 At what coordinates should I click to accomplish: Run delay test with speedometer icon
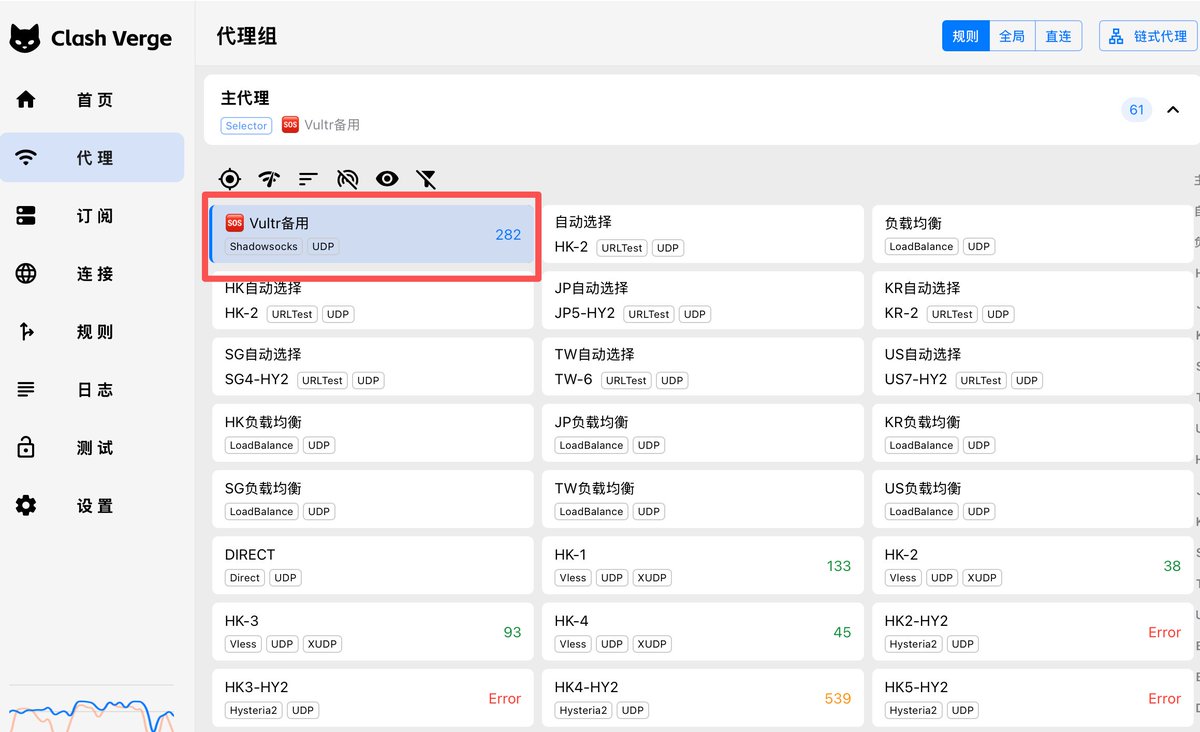pyautogui.click(x=269, y=179)
